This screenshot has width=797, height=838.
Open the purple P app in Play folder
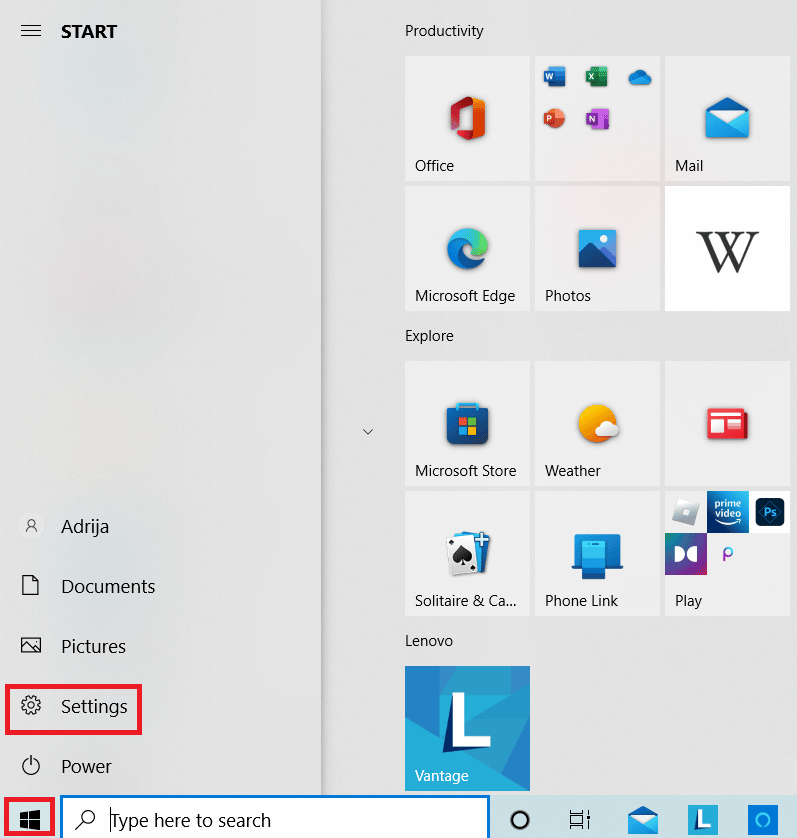pos(728,554)
